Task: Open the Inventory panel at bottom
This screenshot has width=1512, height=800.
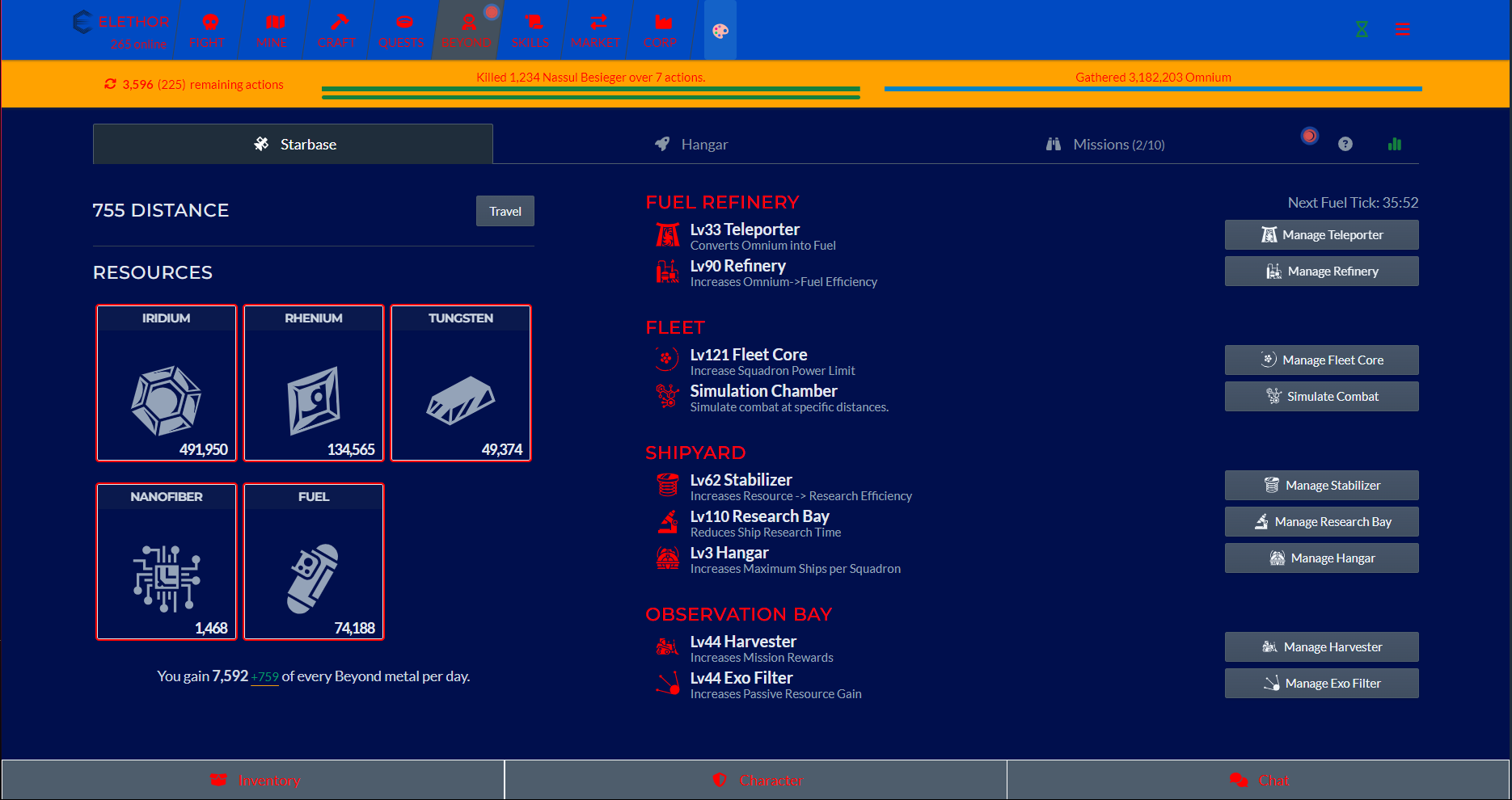Action: (x=253, y=780)
